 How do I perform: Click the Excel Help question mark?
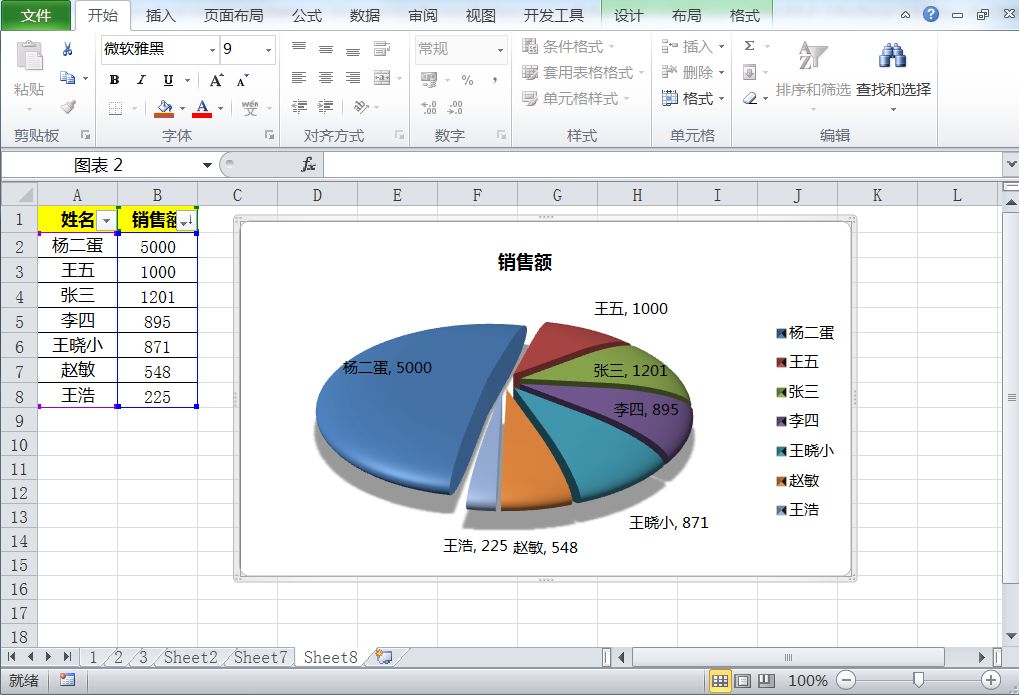coord(931,14)
